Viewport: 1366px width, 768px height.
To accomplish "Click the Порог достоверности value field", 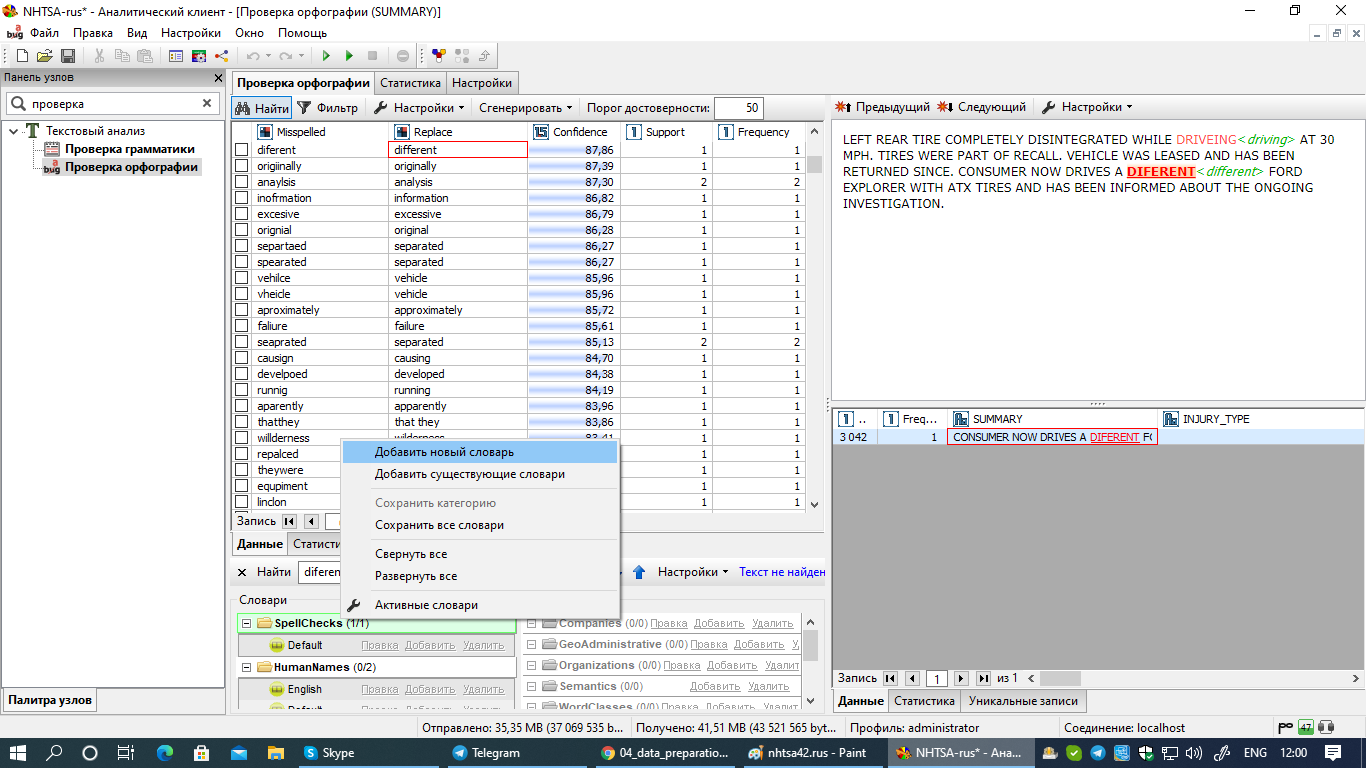I will click(x=738, y=108).
